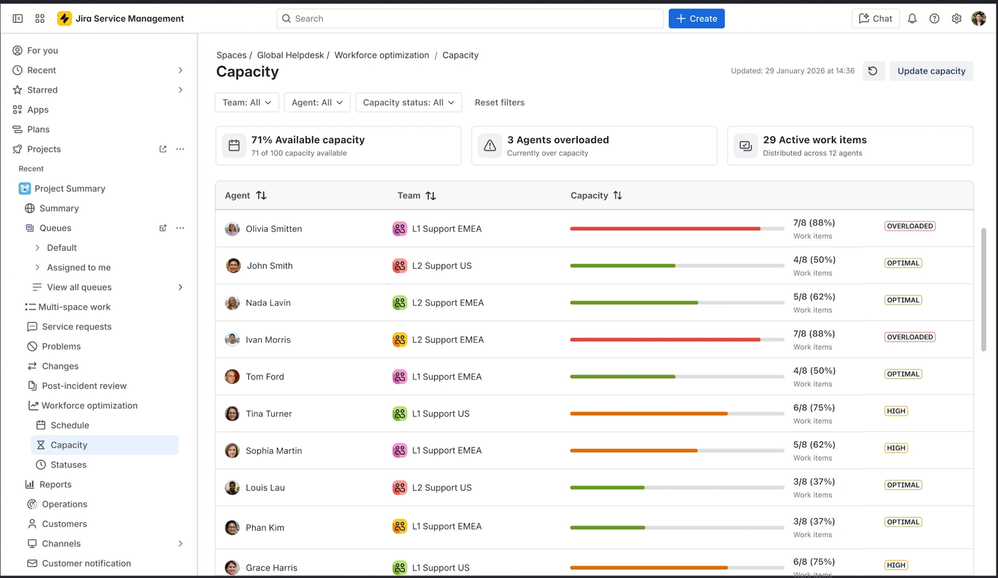The image size is (998, 578).
Task: Expand the Default queue tree item
Action: tap(38, 248)
